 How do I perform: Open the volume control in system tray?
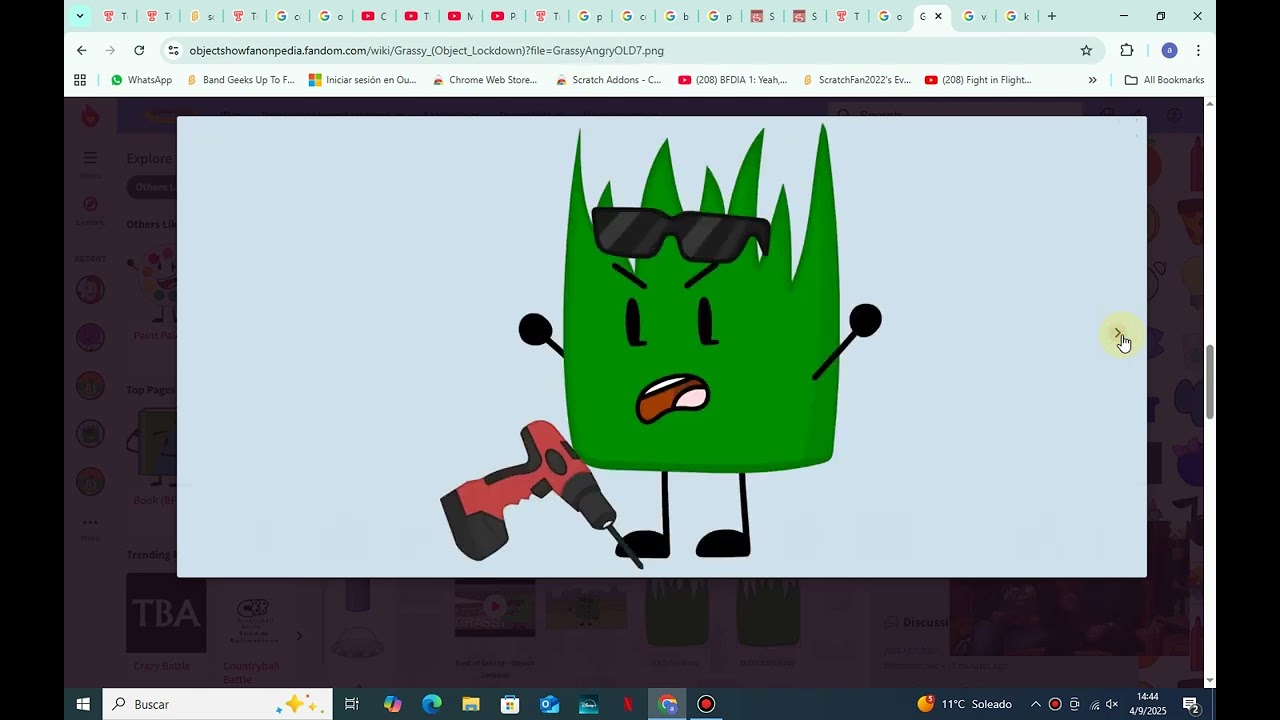tap(1112, 704)
